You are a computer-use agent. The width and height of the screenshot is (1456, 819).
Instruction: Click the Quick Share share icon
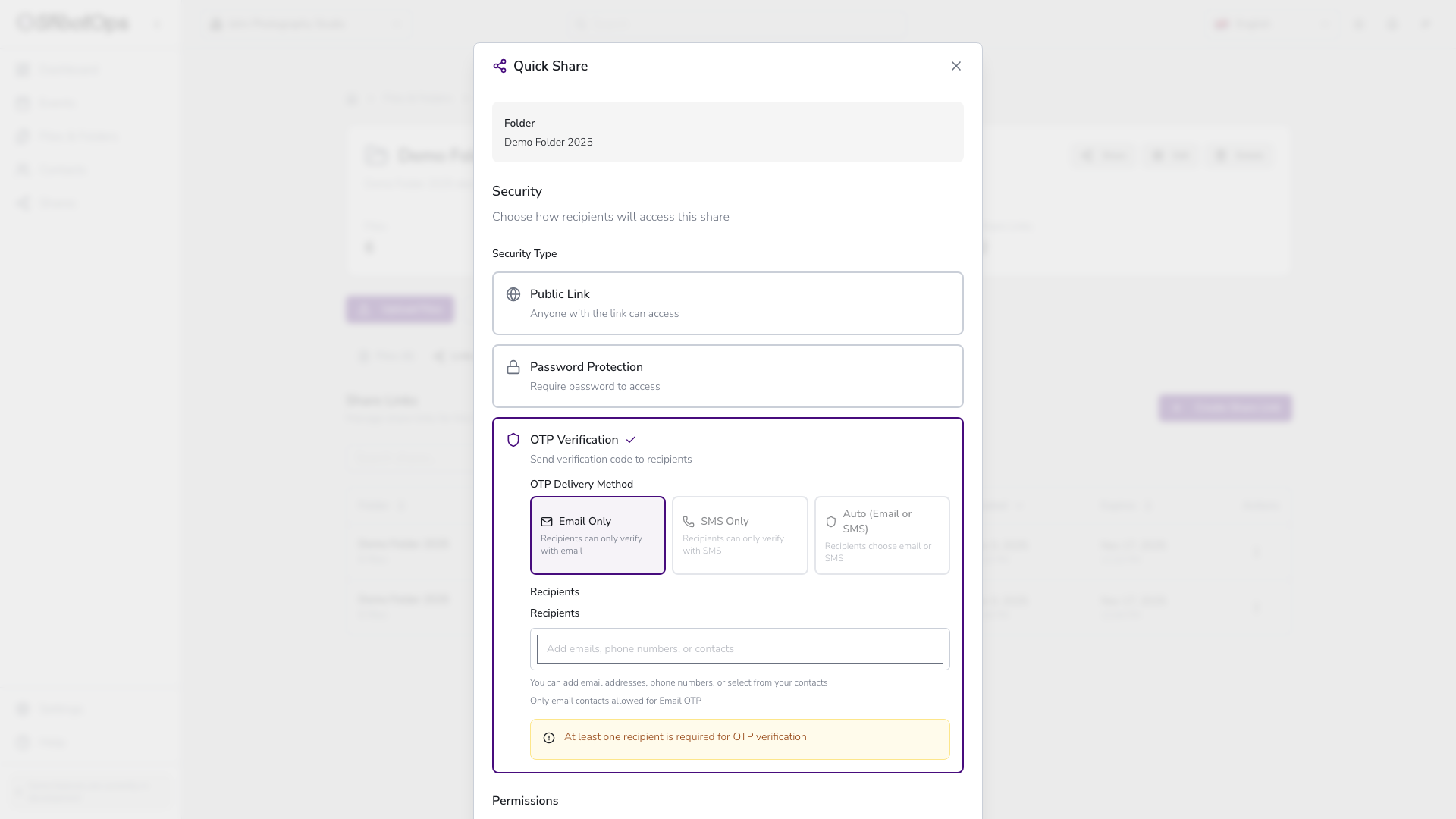(x=499, y=66)
